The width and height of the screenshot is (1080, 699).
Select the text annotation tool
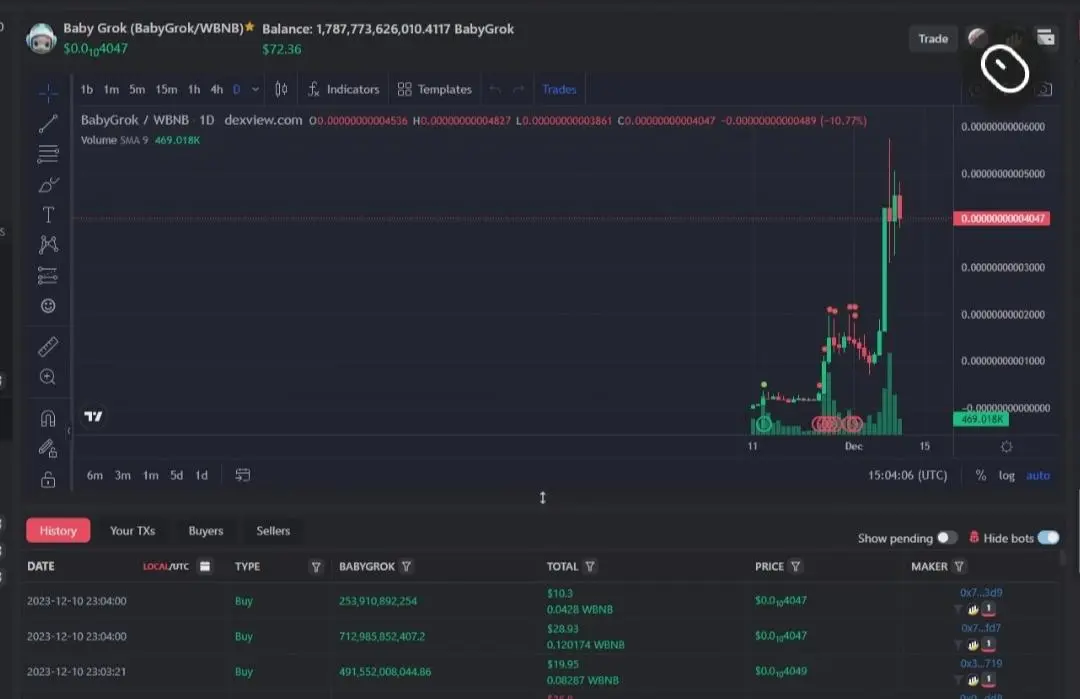point(48,215)
